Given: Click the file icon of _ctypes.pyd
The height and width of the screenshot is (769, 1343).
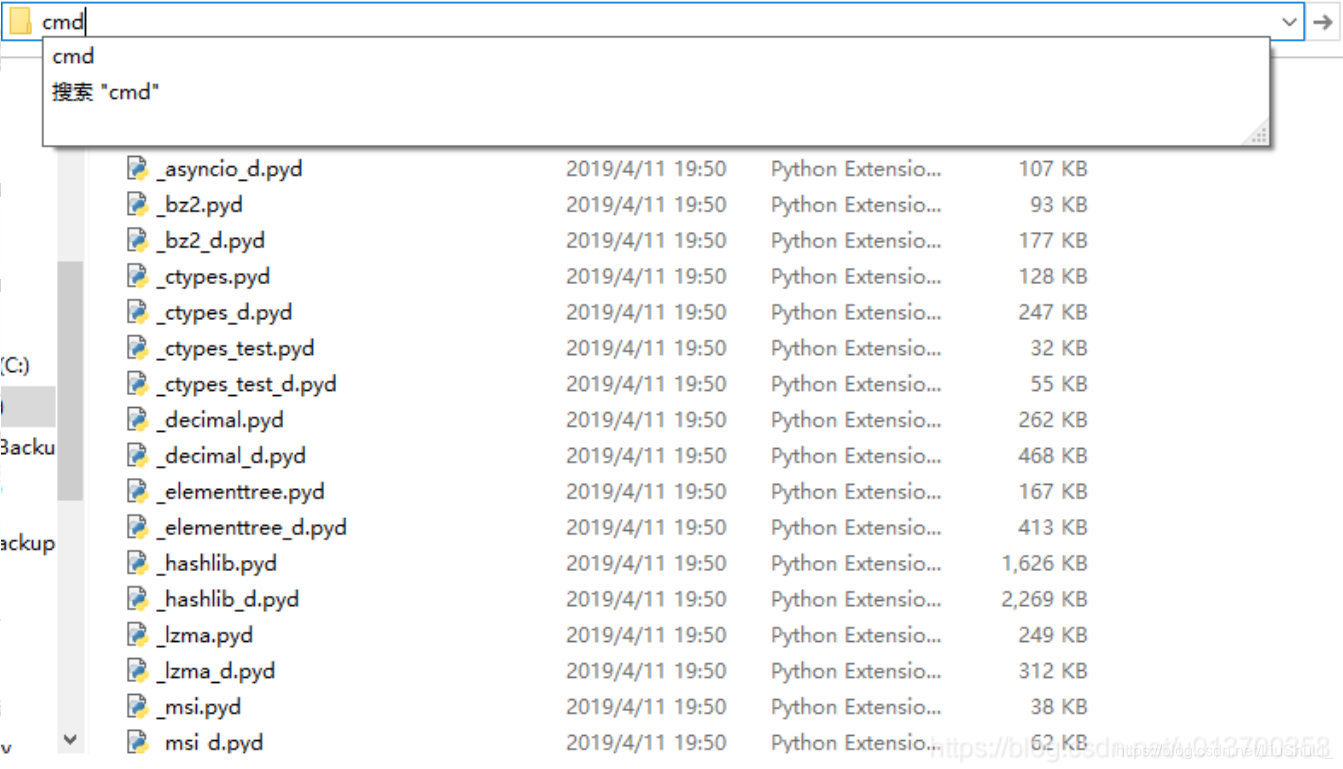Looking at the screenshot, I should pyautogui.click(x=138, y=276).
